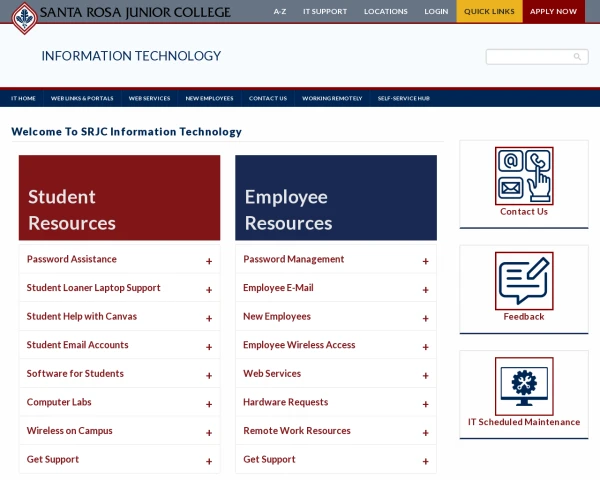
Task: Click the Santa Rosa Junior College title
Action: click(x=135, y=12)
